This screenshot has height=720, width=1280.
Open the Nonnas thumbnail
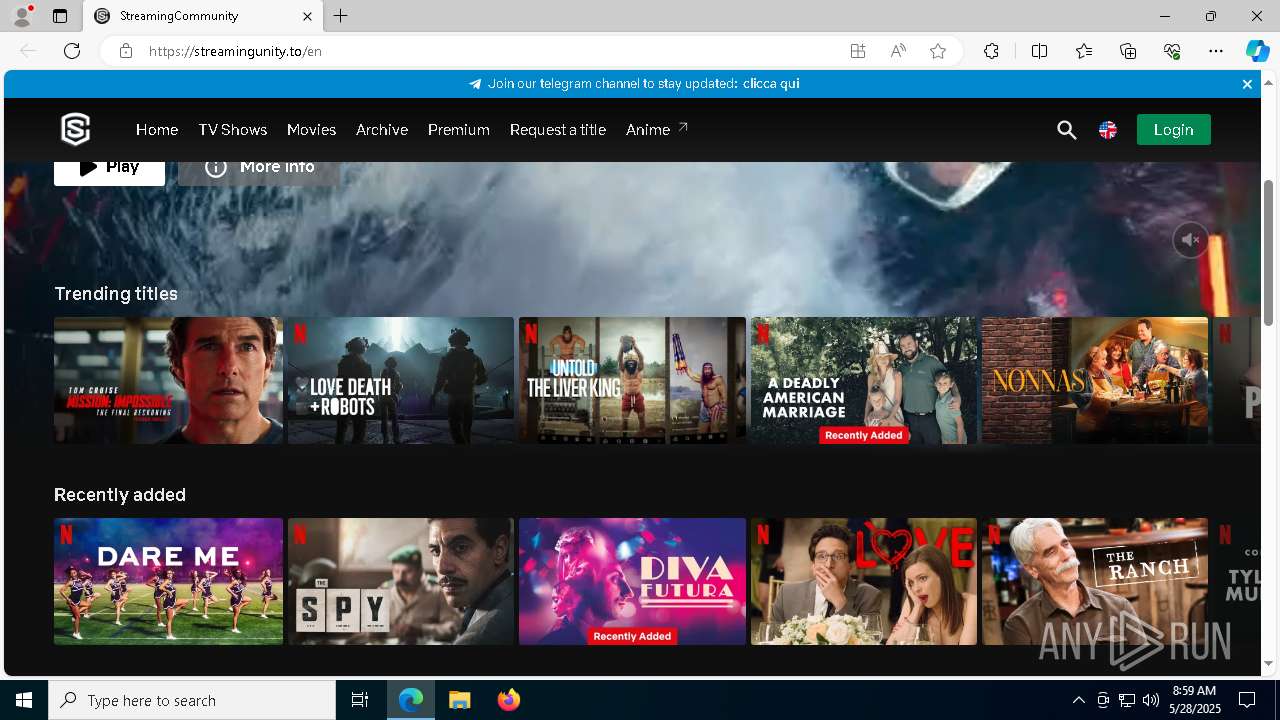click(1095, 380)
